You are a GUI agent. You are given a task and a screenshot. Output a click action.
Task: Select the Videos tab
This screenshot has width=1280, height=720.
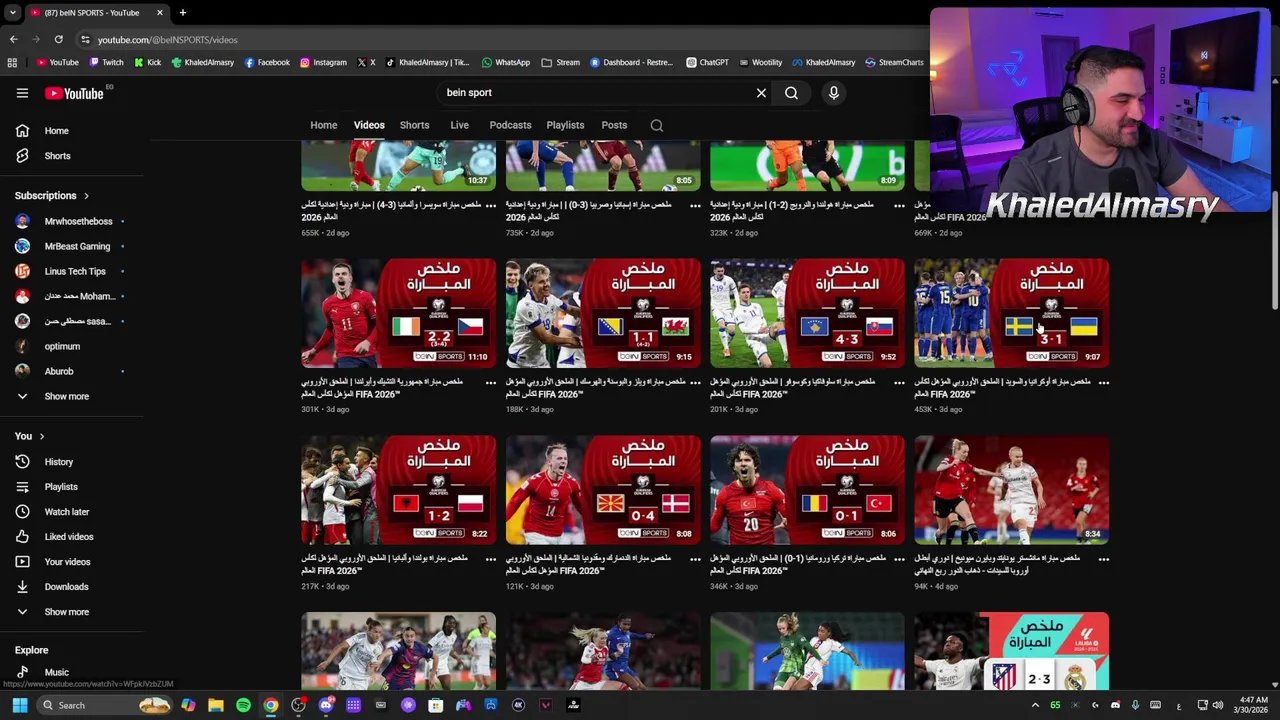[369, 125]
